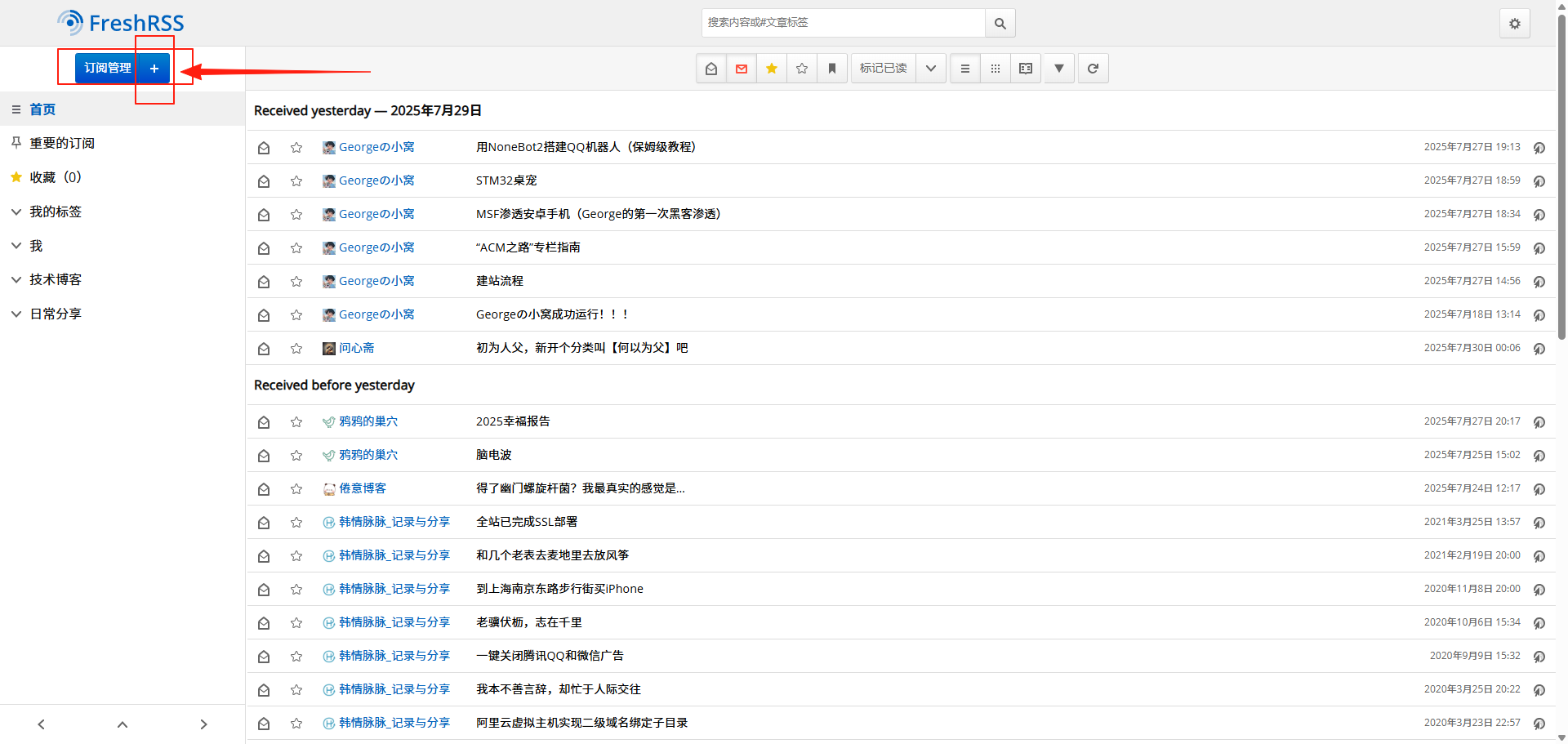The width and height of the screenshot is (1568, 744).
Task: Toggle show favorites filter in toolbar
Action: point(772,69)
